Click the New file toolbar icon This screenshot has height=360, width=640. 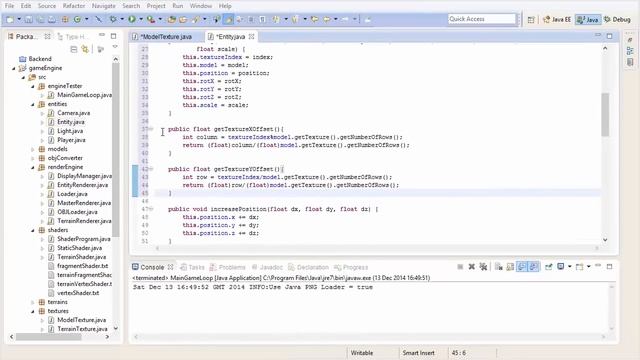point(10,19)
